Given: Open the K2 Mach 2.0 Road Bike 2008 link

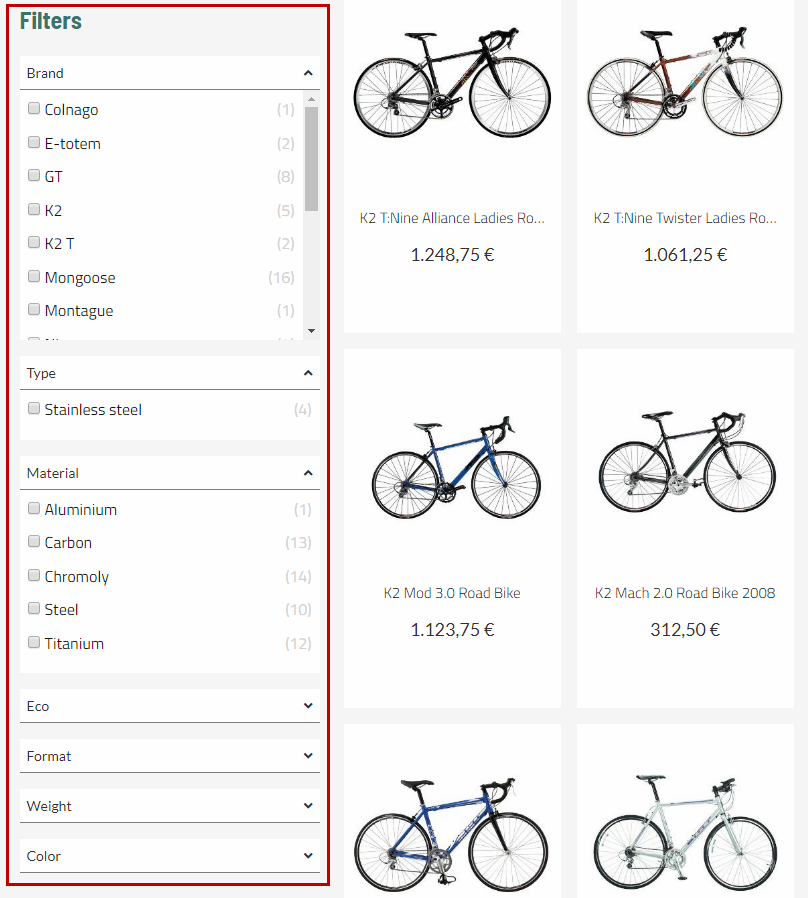Looking at the screenshot, I should pyautogui.click(x=685, y=593).
